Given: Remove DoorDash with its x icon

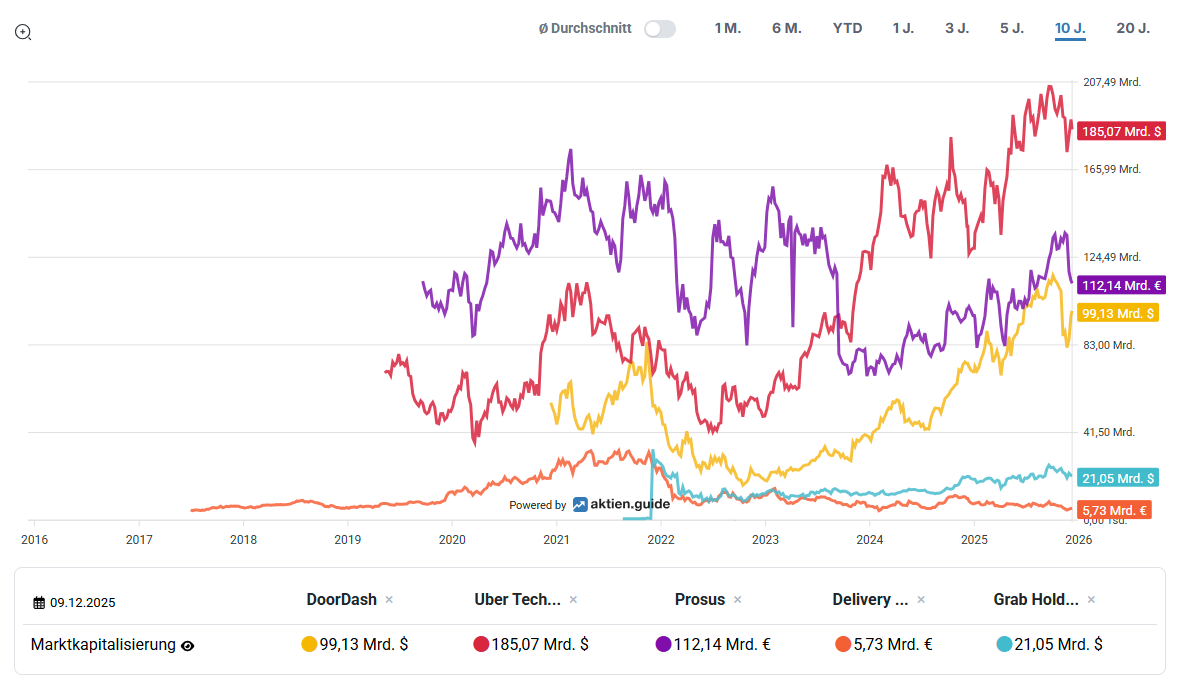Looking at the screenshot, I should pos(389,600).
